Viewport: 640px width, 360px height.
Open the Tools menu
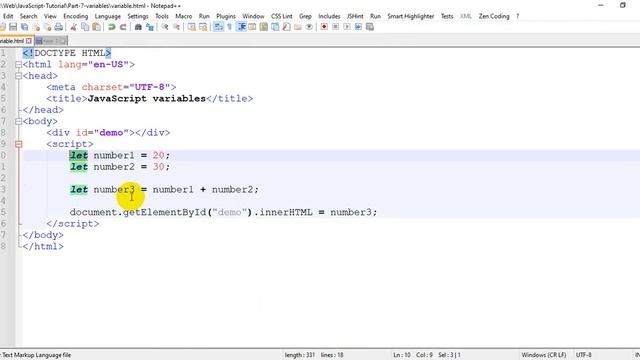(x=162, y=16)
